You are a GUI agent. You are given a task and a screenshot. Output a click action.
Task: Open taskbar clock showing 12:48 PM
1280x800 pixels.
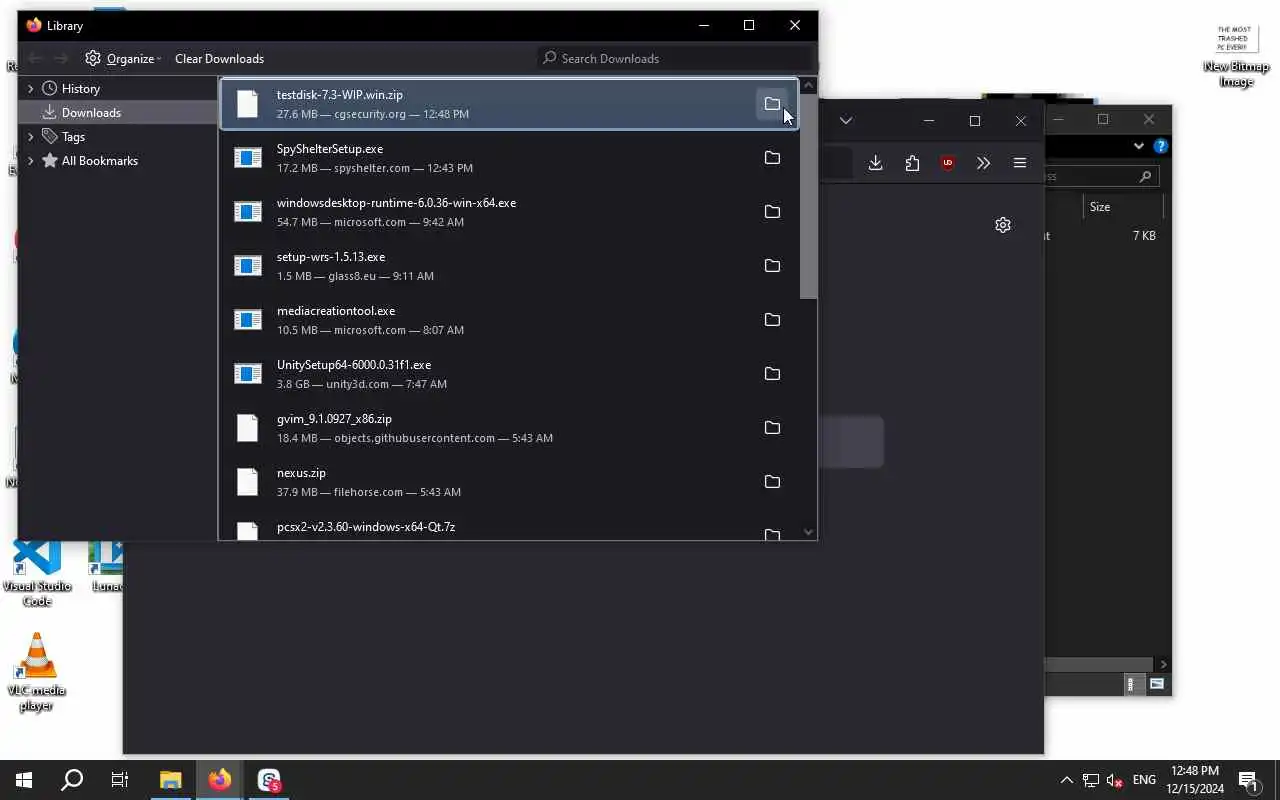coord(1195,780)
